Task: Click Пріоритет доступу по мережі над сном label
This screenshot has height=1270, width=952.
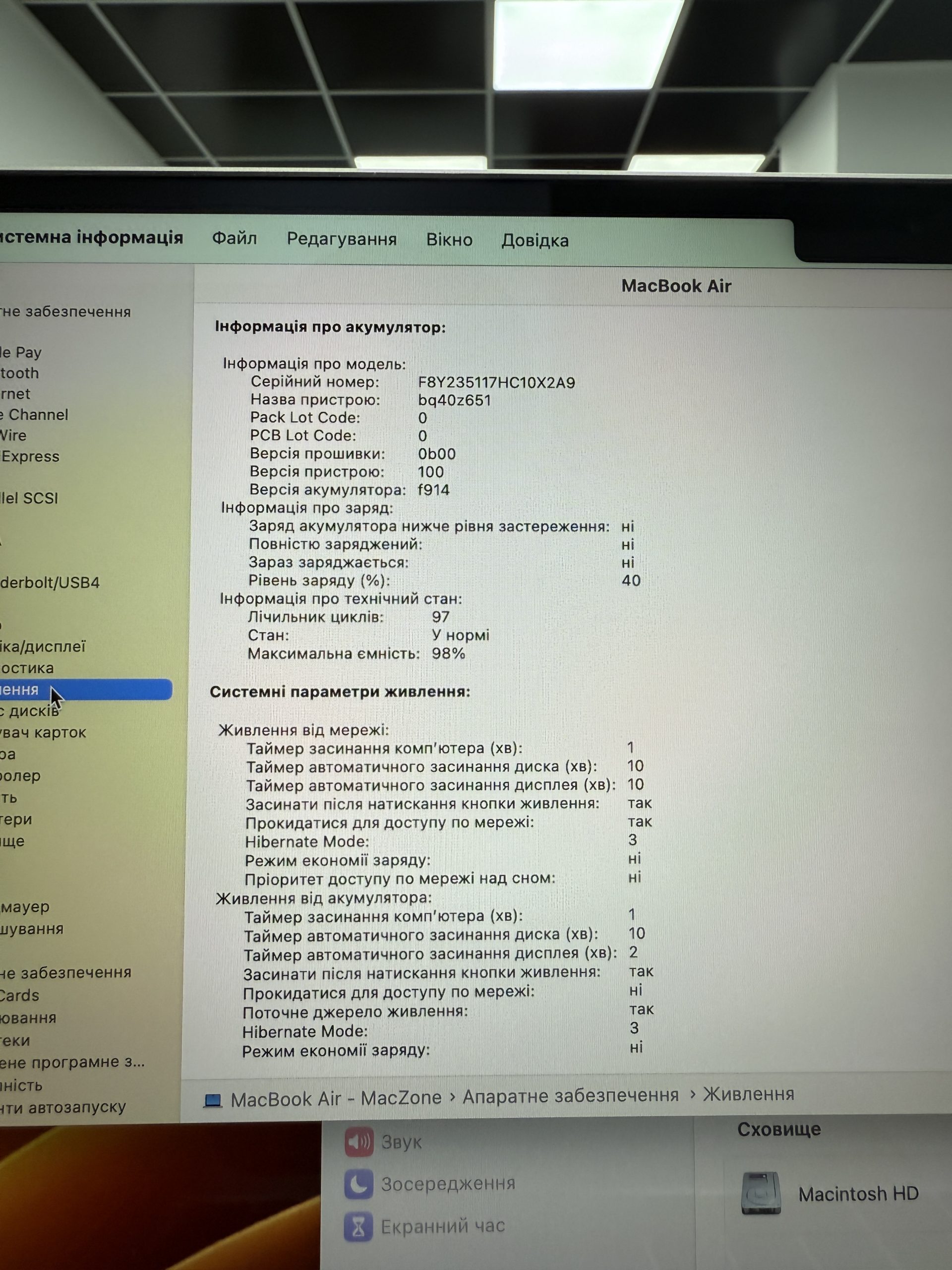Action: pyautogui.click(x=400, y=879)
